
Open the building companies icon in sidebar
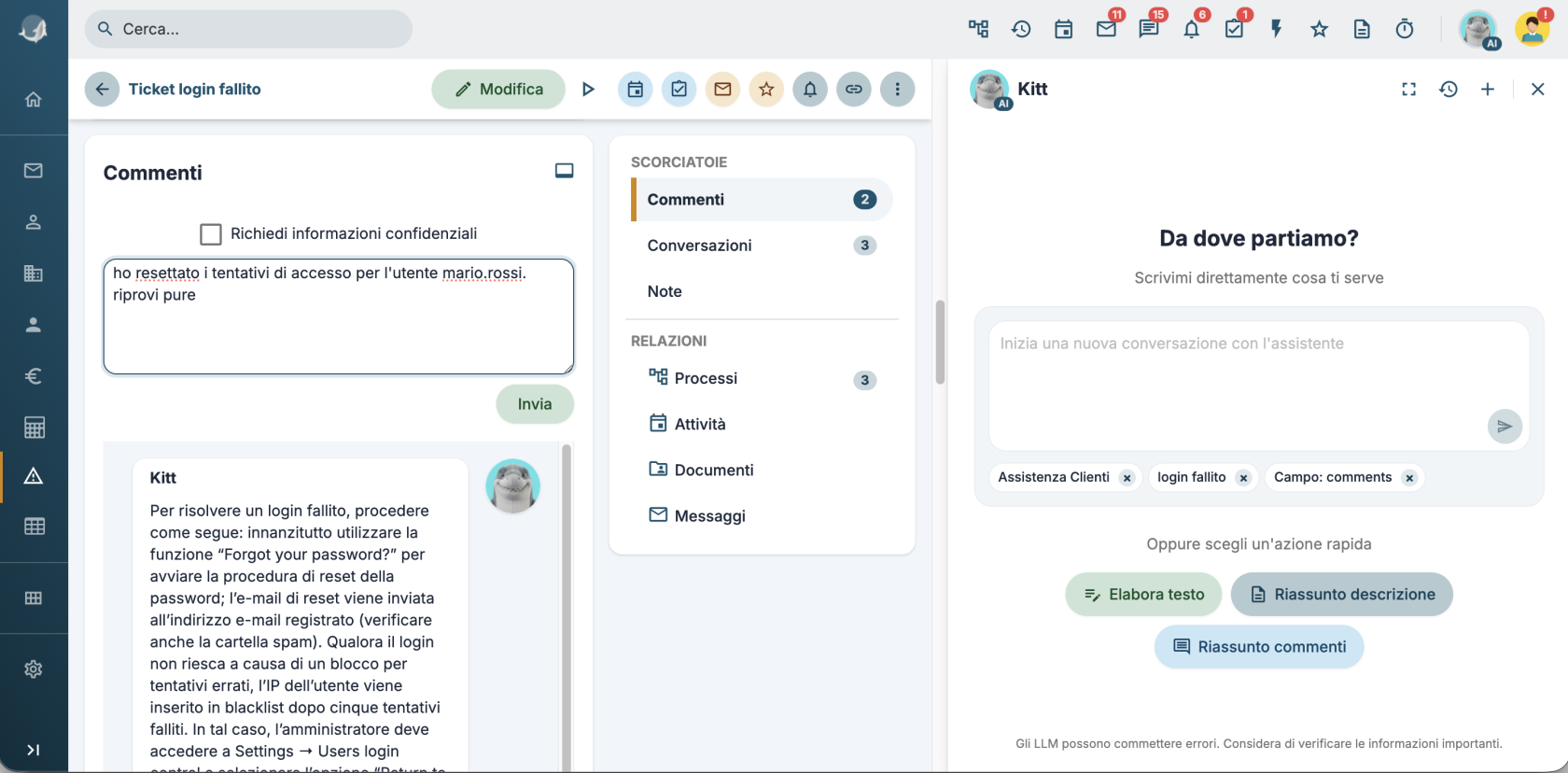click(x=34, y=274)
